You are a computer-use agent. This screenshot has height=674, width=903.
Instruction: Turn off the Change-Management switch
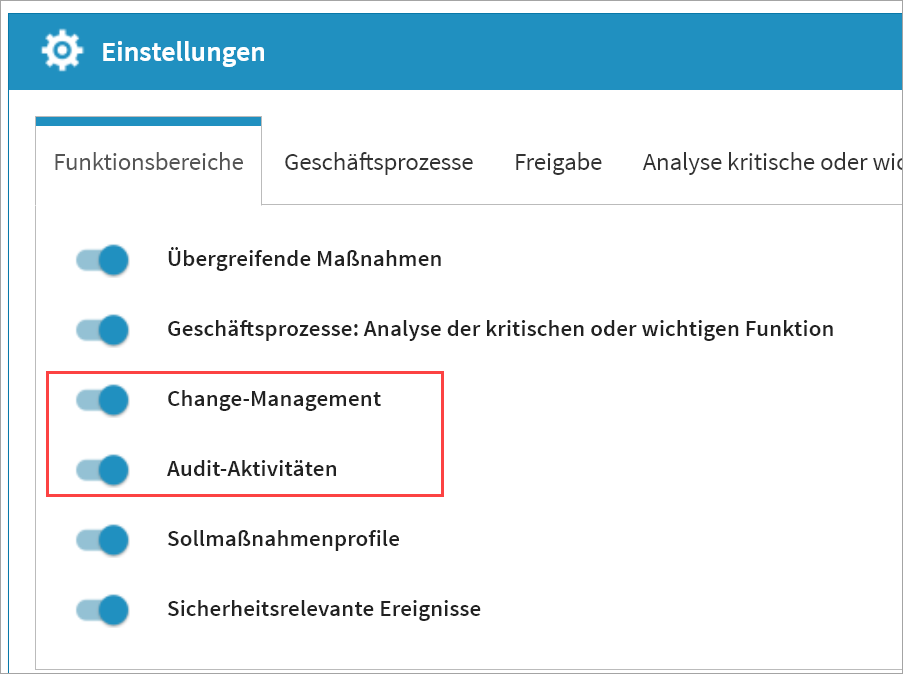(103, 400)
